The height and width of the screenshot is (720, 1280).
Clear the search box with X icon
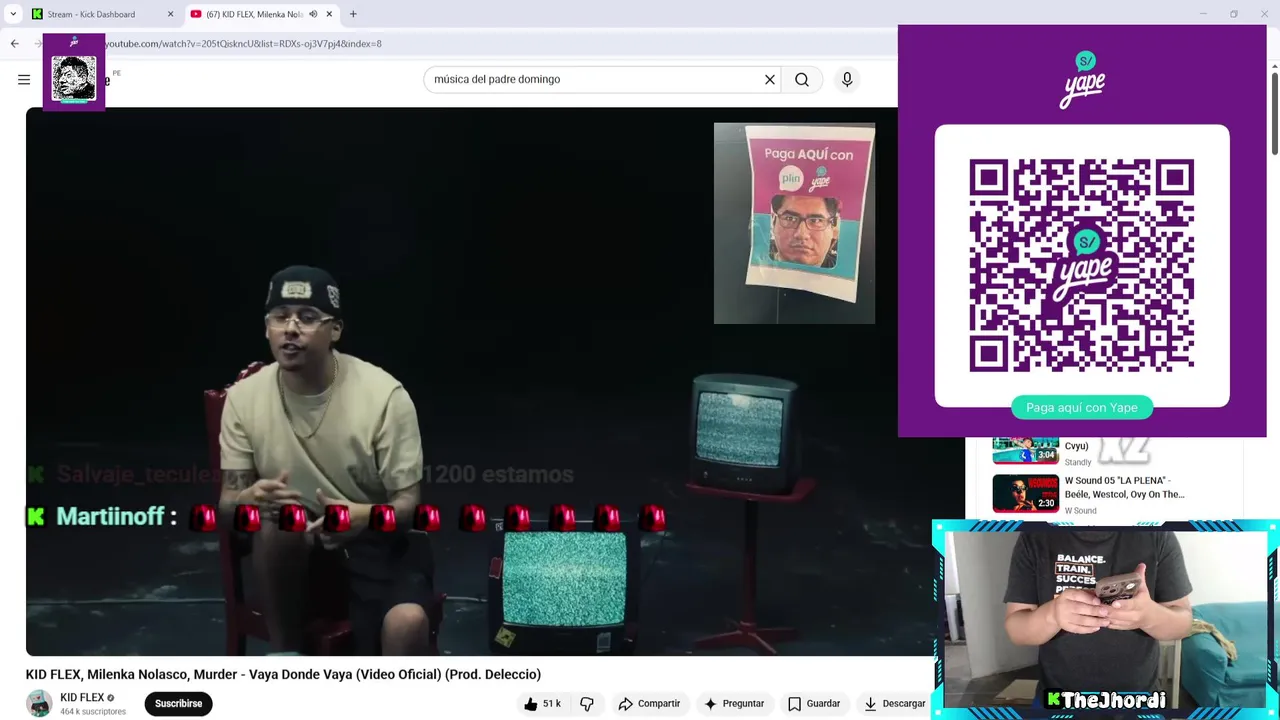click(x=770, y=80)
